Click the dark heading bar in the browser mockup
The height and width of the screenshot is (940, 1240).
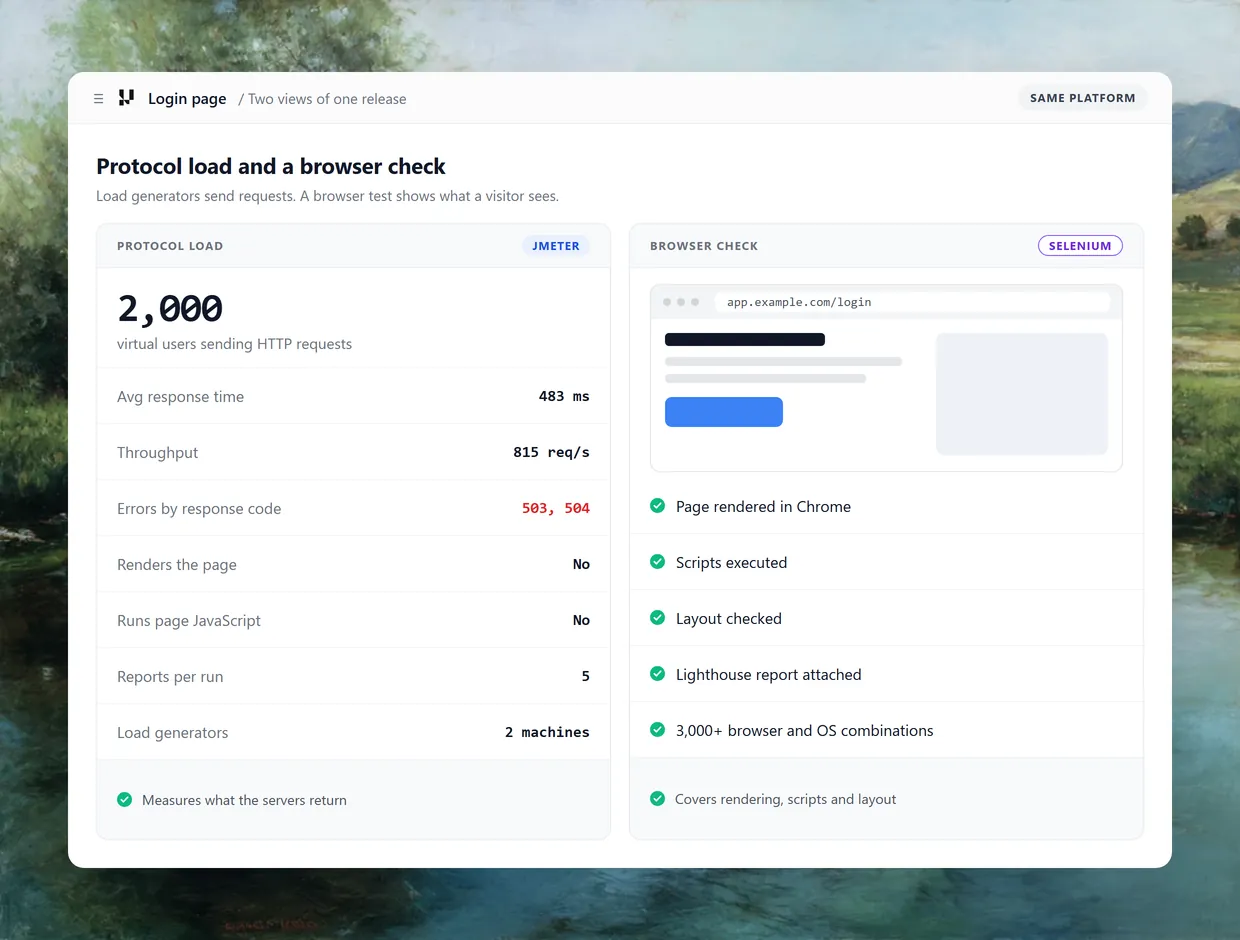pos(745,340)
